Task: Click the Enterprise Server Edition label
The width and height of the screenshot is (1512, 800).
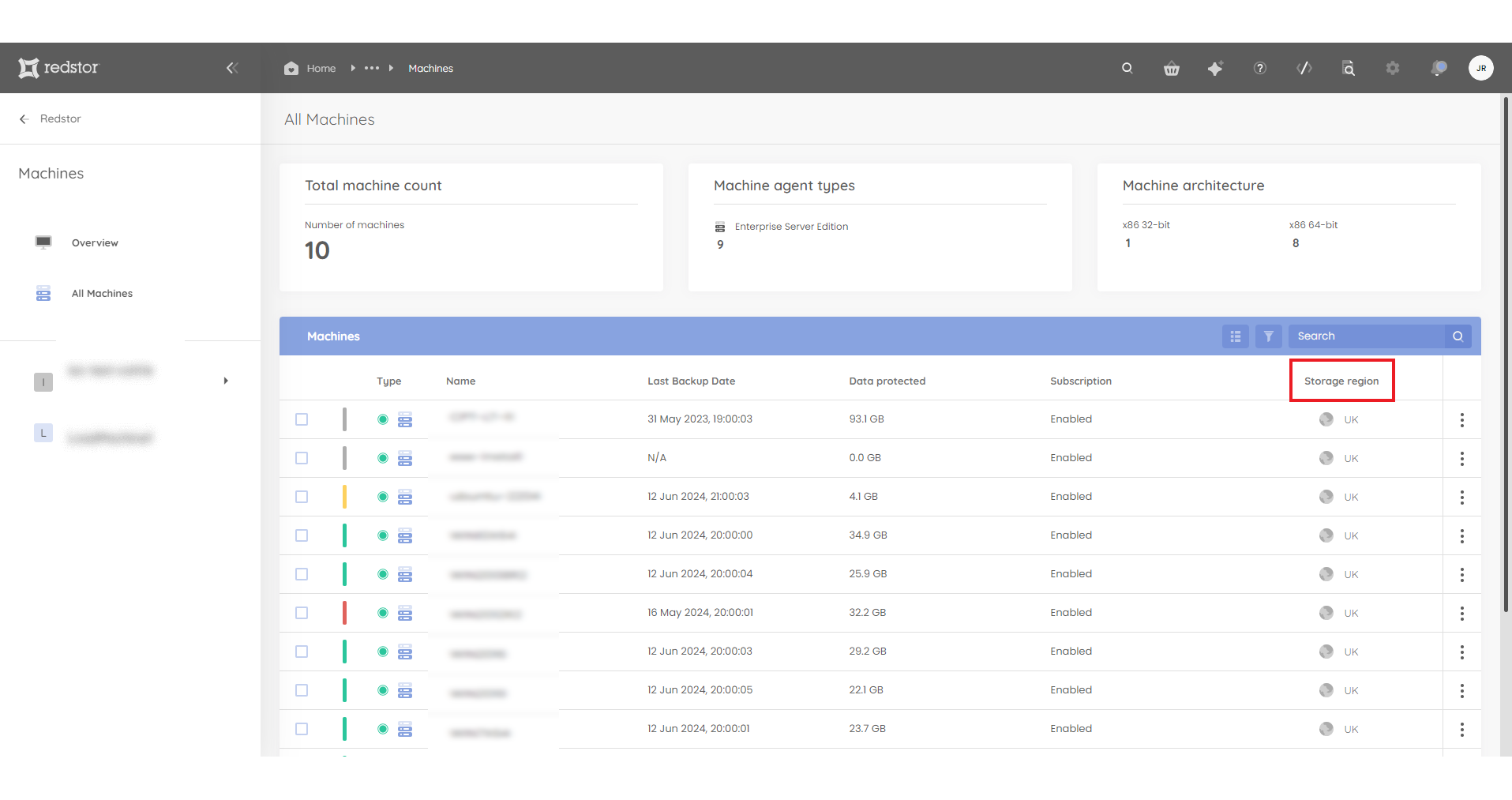Action: [792, 227]
